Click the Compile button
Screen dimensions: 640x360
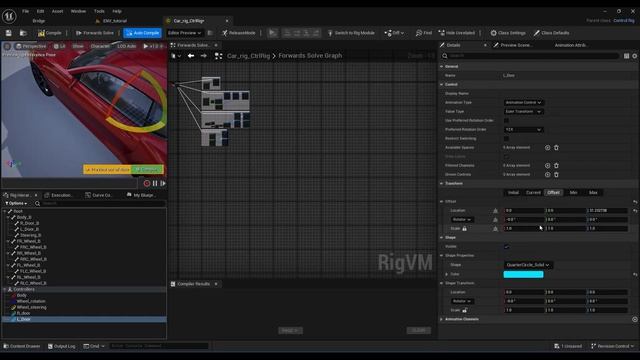tap(49, 33)
